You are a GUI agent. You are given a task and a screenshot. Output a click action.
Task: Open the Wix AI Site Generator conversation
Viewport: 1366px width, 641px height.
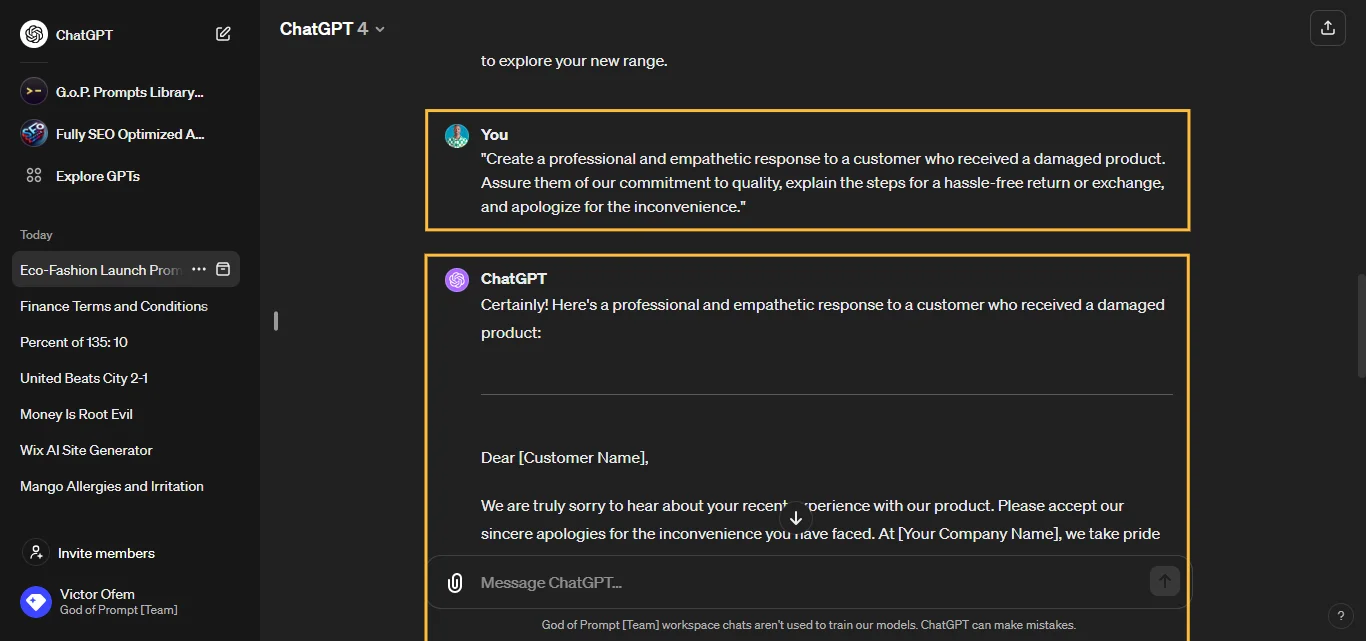(x=86, y=450)
